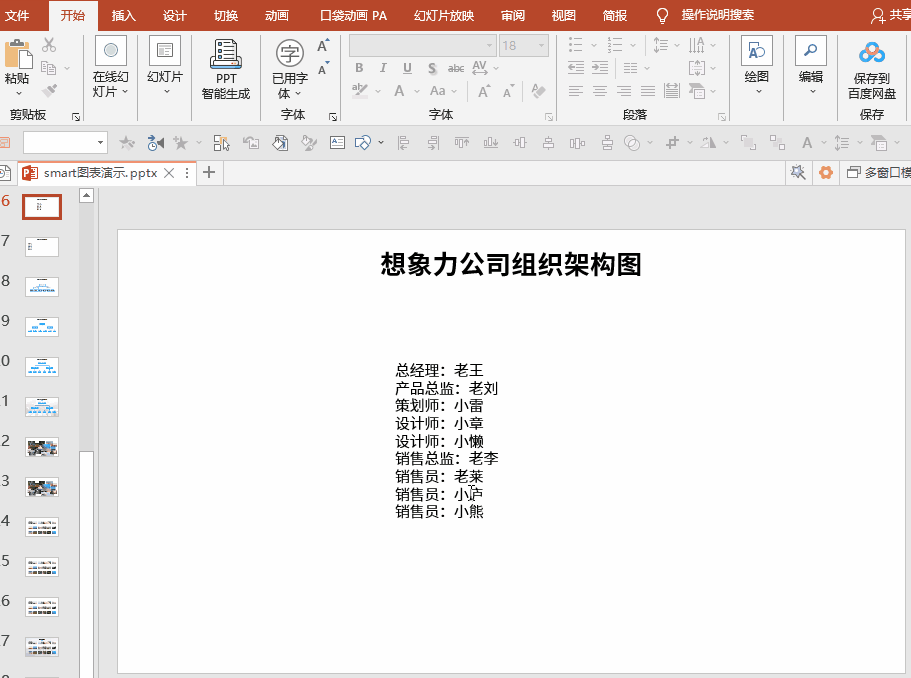911x678 pixels.
Task: Toggle underline formatting
Action: 407,68
